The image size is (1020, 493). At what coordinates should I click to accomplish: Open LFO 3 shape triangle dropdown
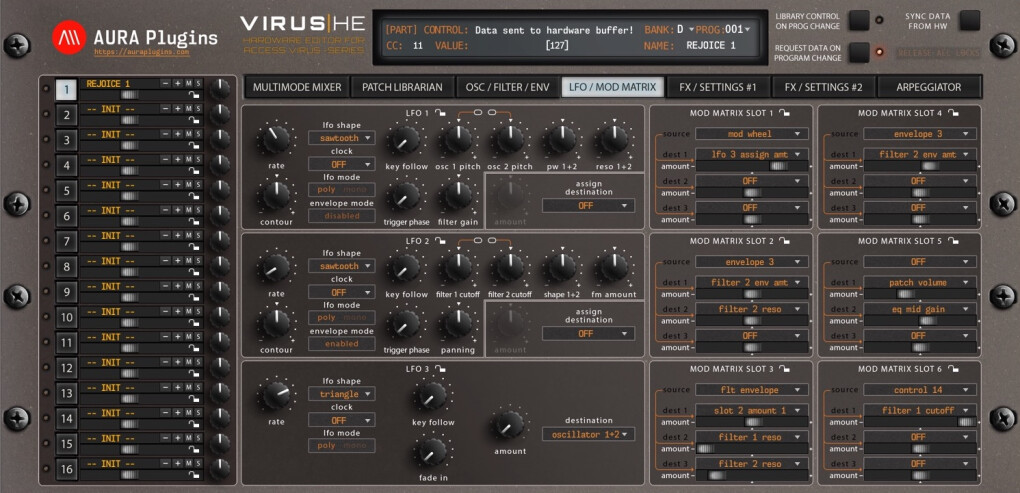(x=342, y=394)
